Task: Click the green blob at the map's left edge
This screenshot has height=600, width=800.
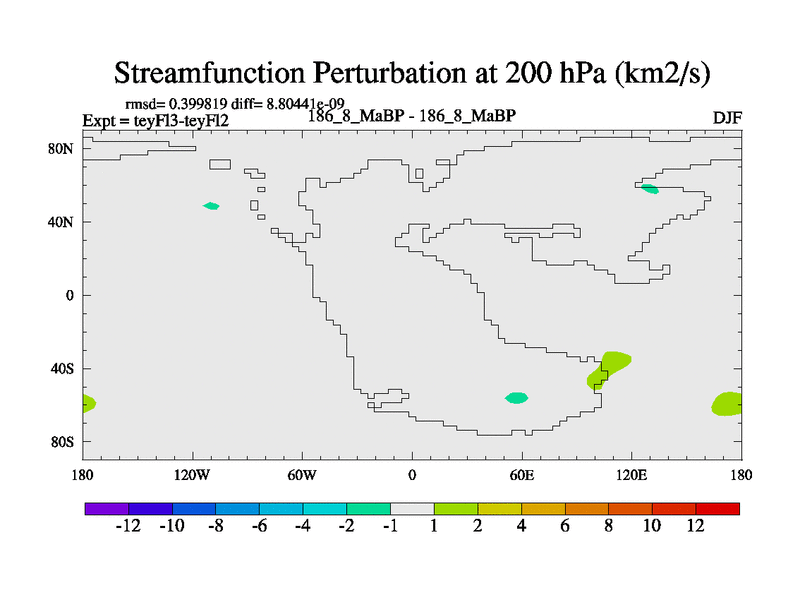Action: 88,403
